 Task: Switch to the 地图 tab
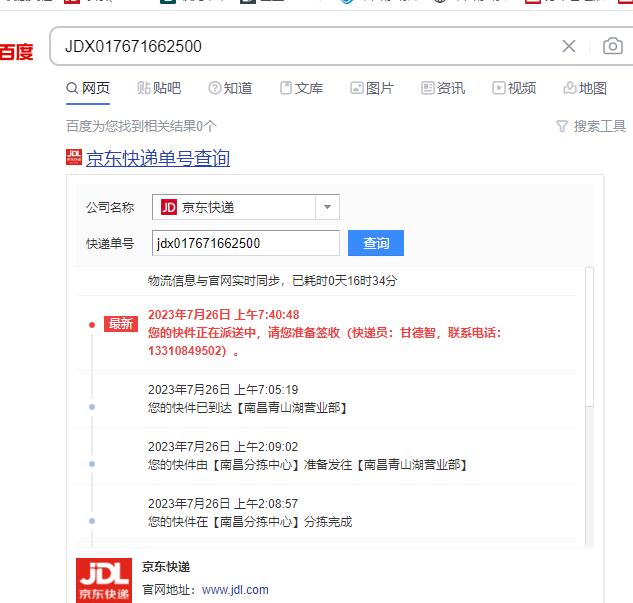[x=585, y=88]
